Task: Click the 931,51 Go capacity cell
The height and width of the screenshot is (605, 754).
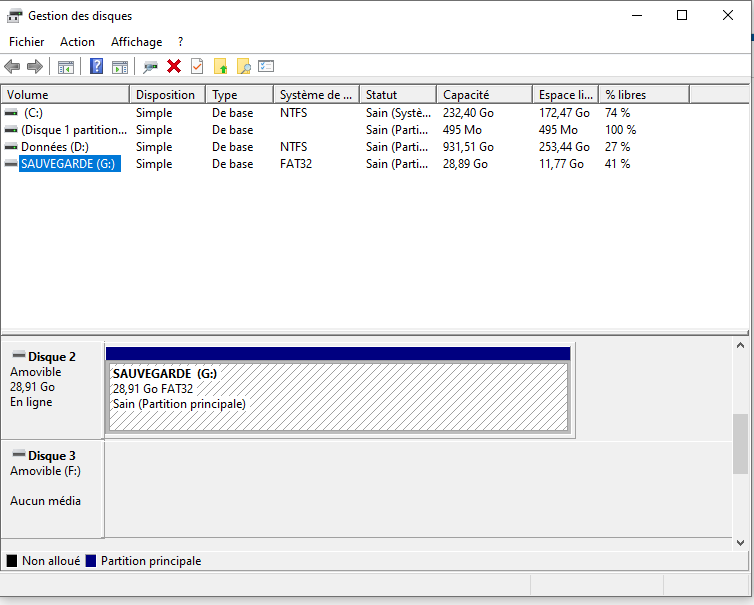Action: click(468, 147)
